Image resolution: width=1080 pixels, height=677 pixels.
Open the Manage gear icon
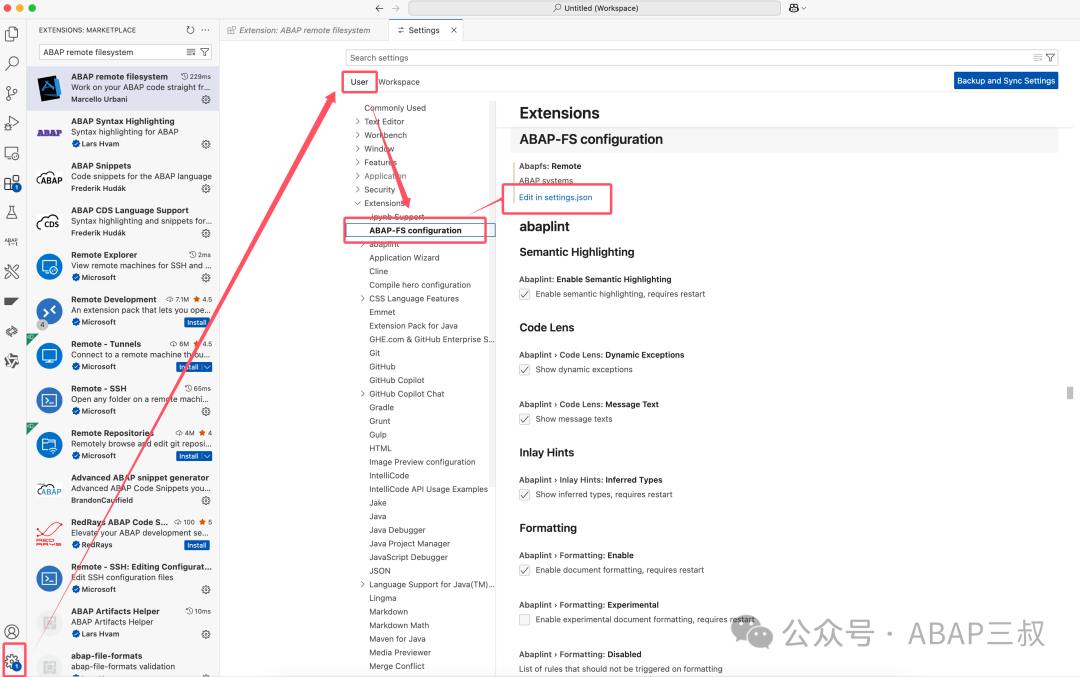(12, 662)
